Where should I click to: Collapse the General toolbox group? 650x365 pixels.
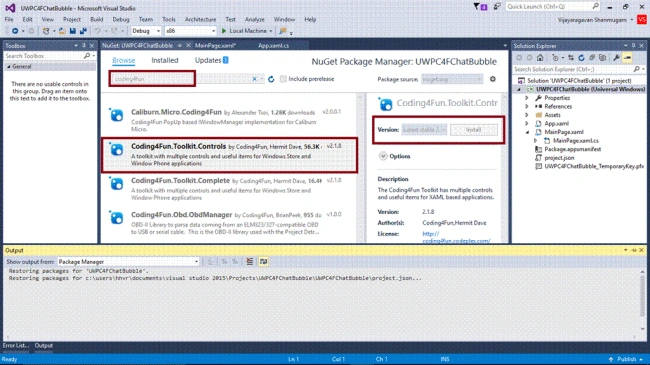tap(9, 66)
